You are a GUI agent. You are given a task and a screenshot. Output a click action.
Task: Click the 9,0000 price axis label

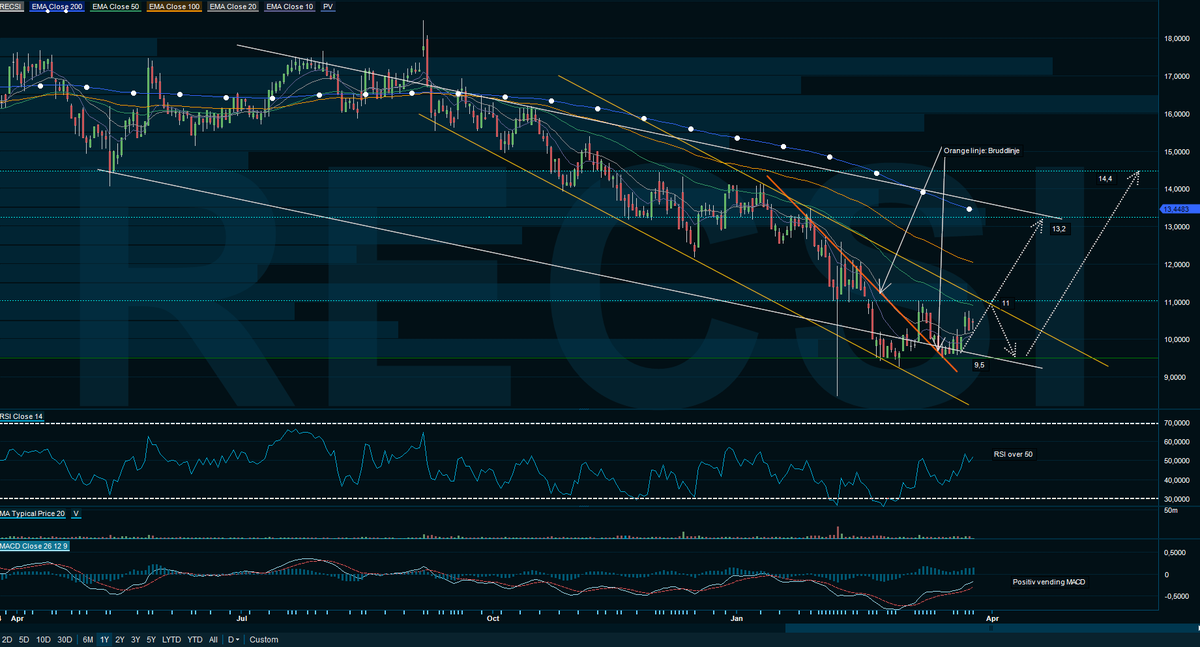click(x=1176, y=377)
